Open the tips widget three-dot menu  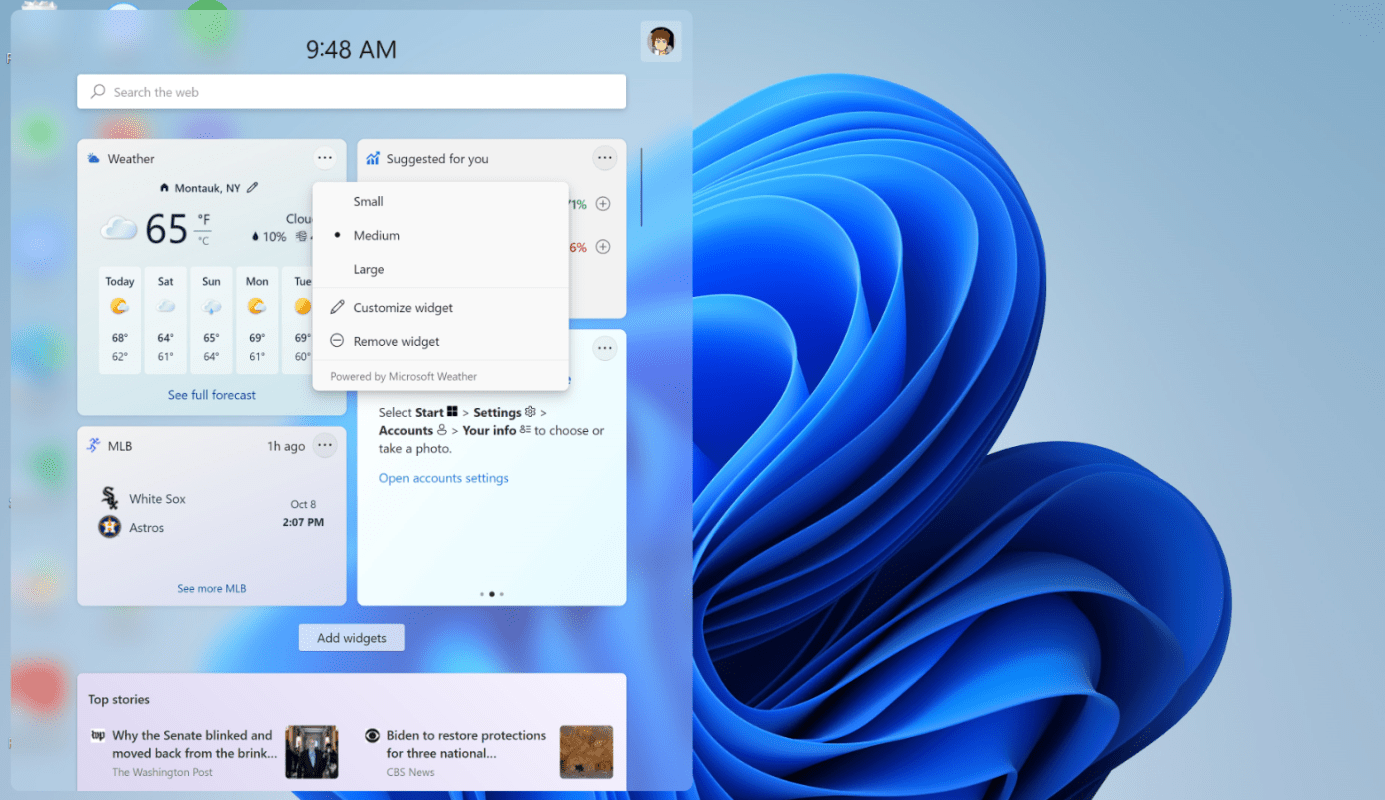(604, 348)
